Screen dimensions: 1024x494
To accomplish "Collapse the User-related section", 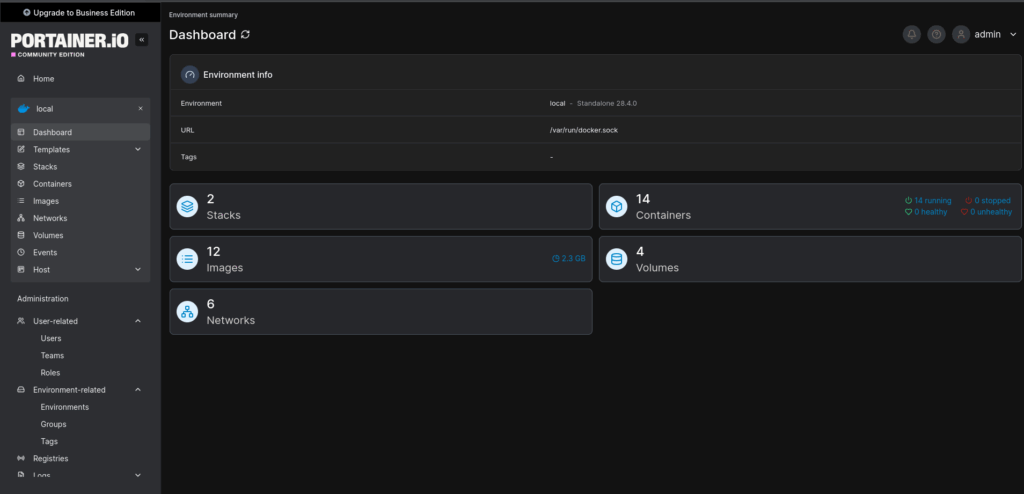I will click(x=138, y=321).
